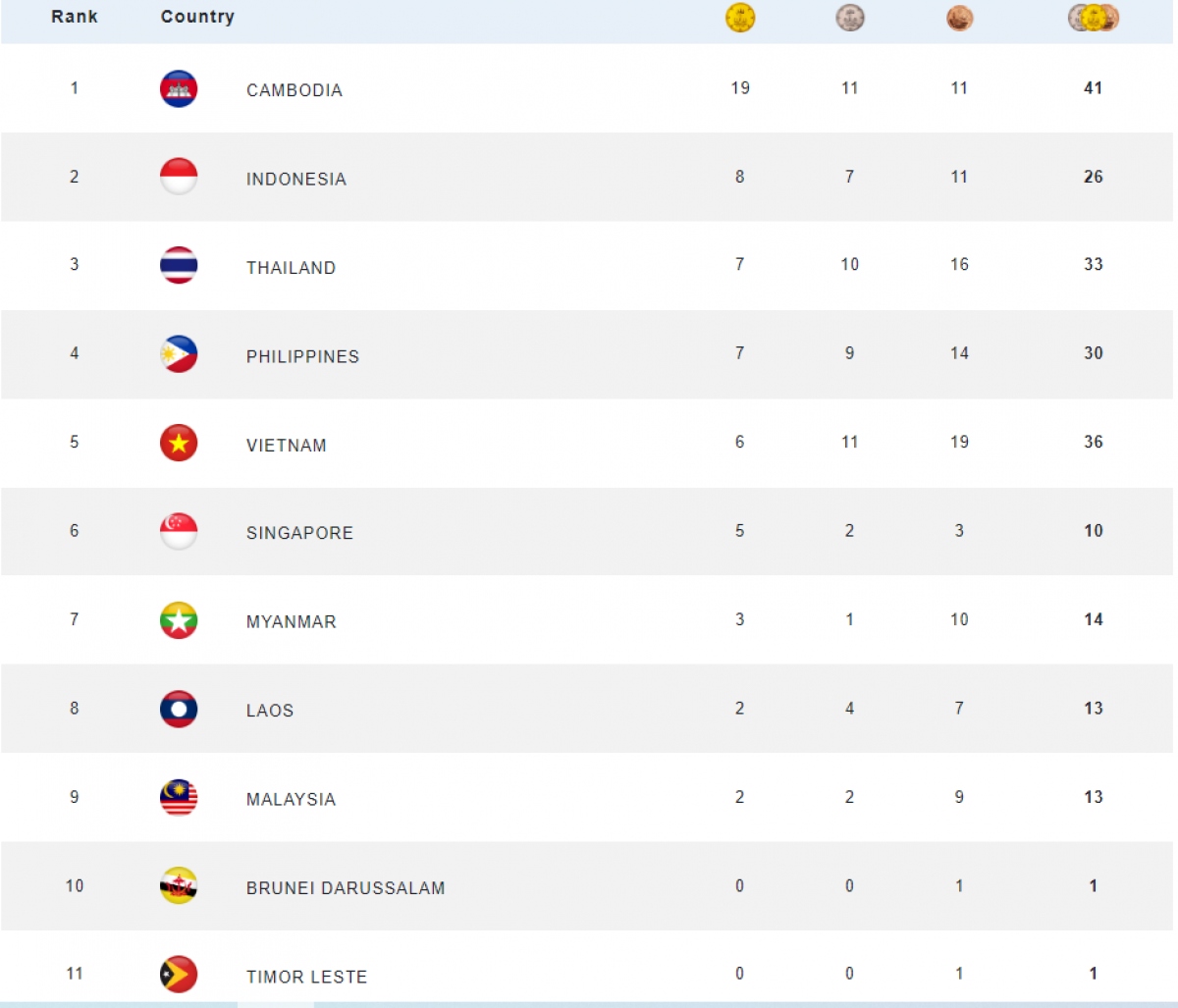
Task: Click the Vietnam flag icon
Action: coord(179,444)
